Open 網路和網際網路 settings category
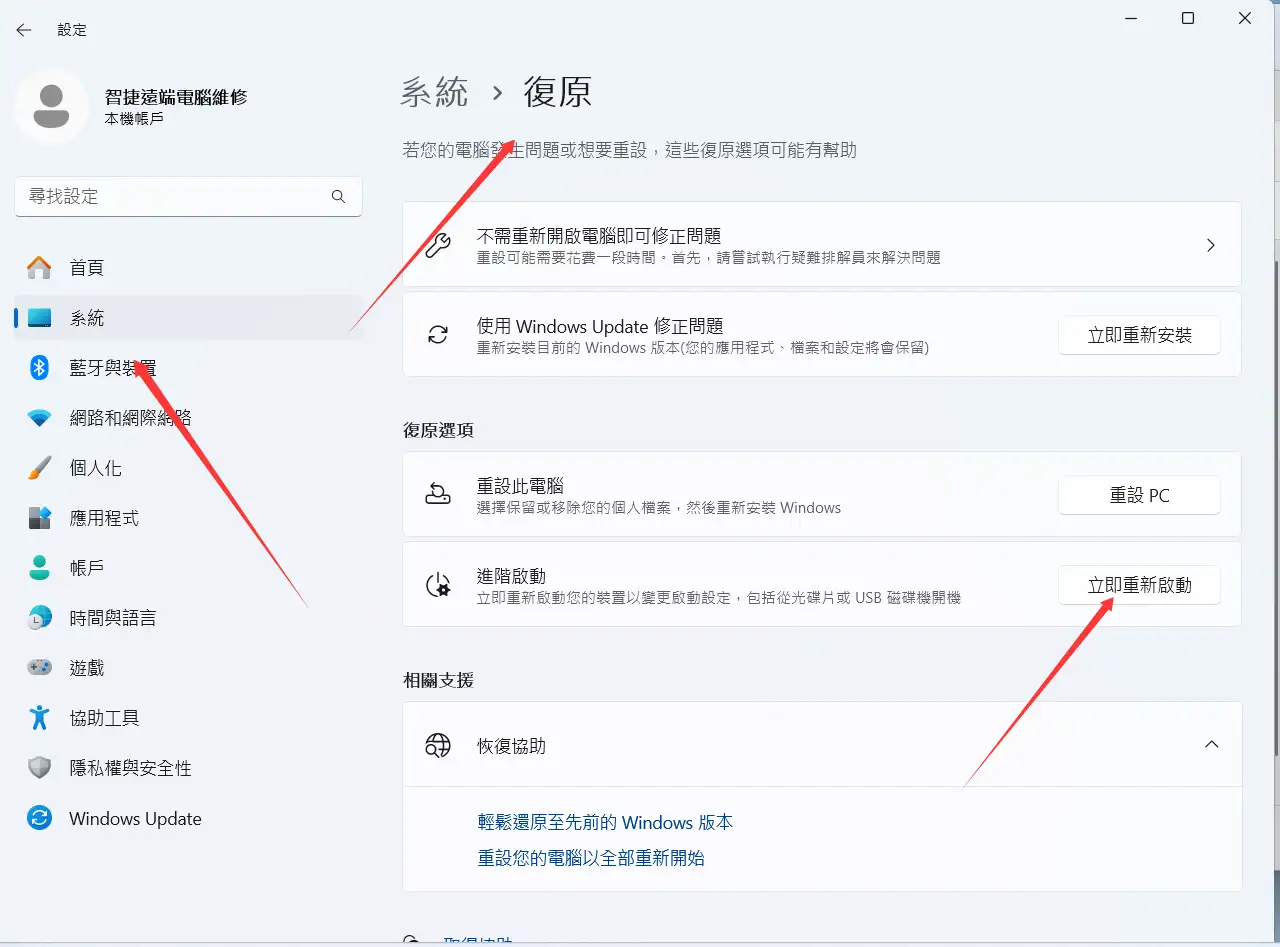The image size is (1280, 947). coord(188,418)
